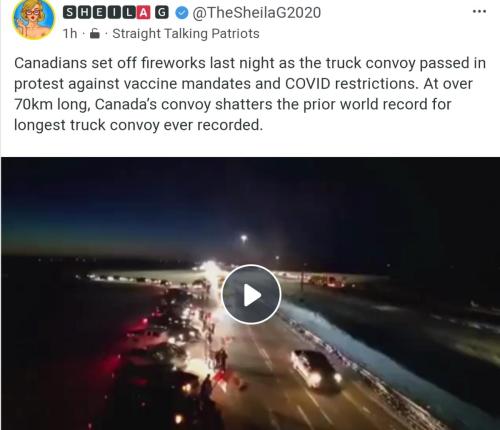This screenshot has width=500, height=430.
Task: Open the three-dot post options menu
Action: (479, 12)
